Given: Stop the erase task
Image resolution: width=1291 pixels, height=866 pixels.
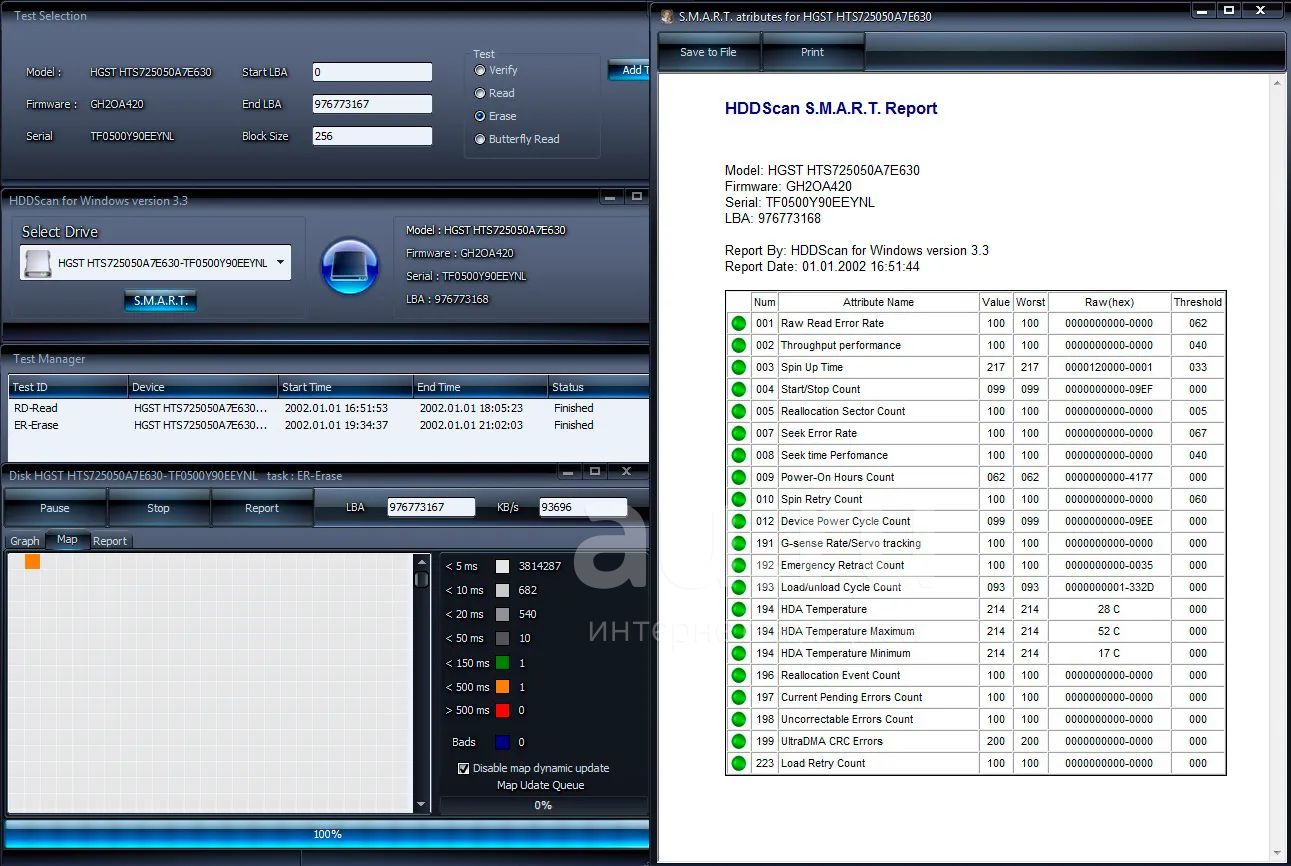Looking at the screenshot, I should tap(158, 508).
